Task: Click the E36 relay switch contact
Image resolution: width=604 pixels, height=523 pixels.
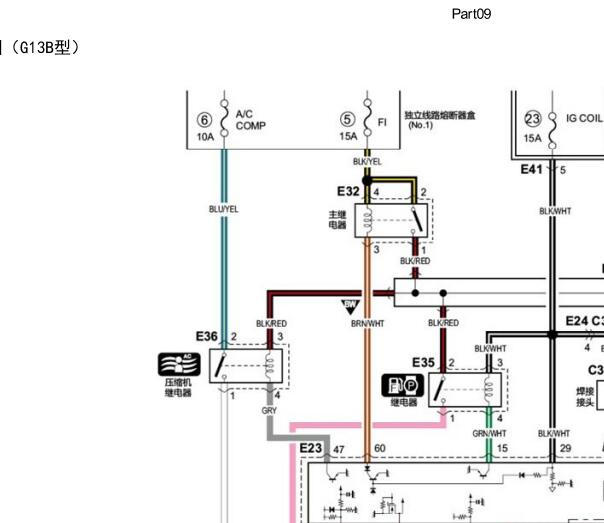Action: (221, 365)
